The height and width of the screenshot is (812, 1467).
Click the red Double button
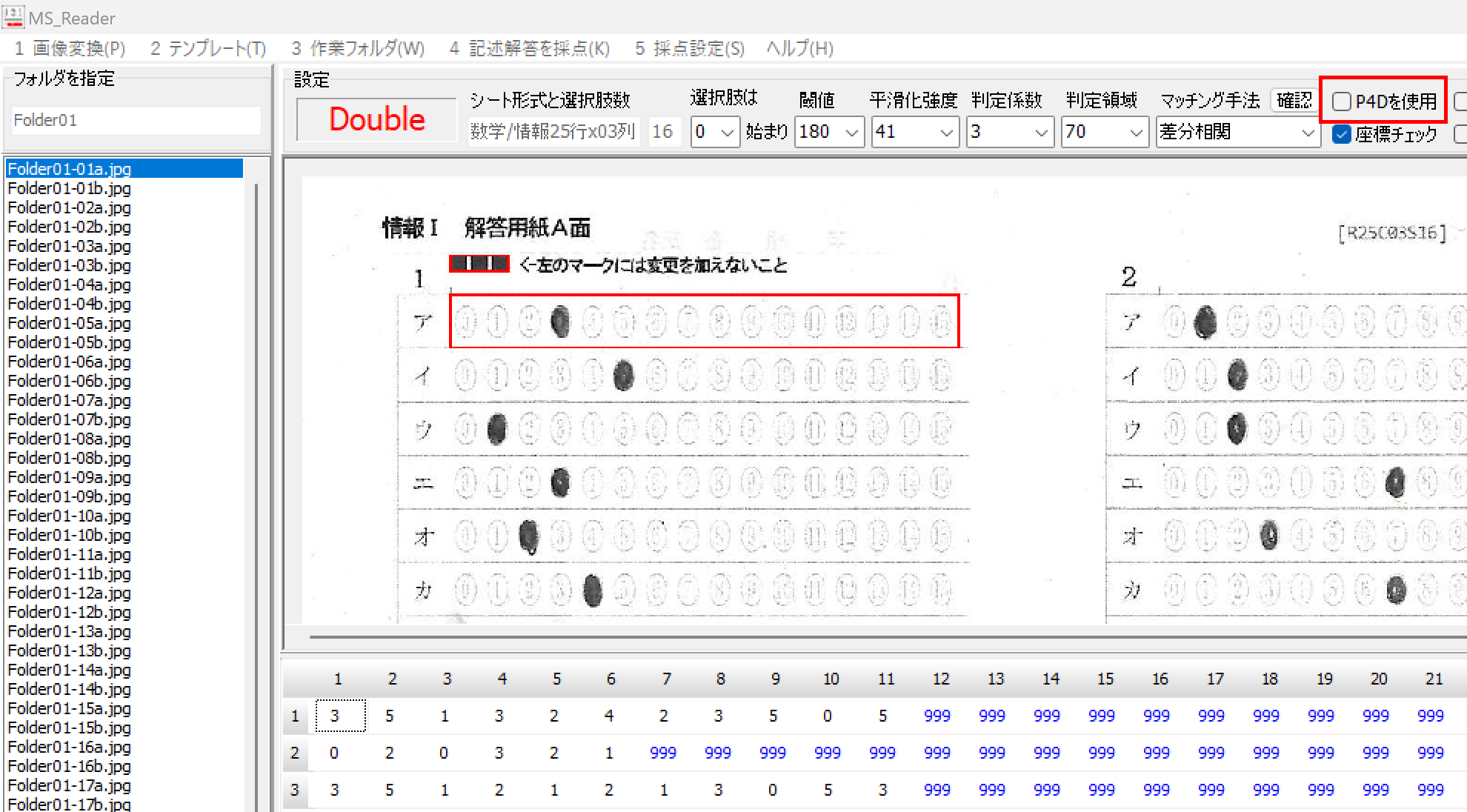[376, 119]
